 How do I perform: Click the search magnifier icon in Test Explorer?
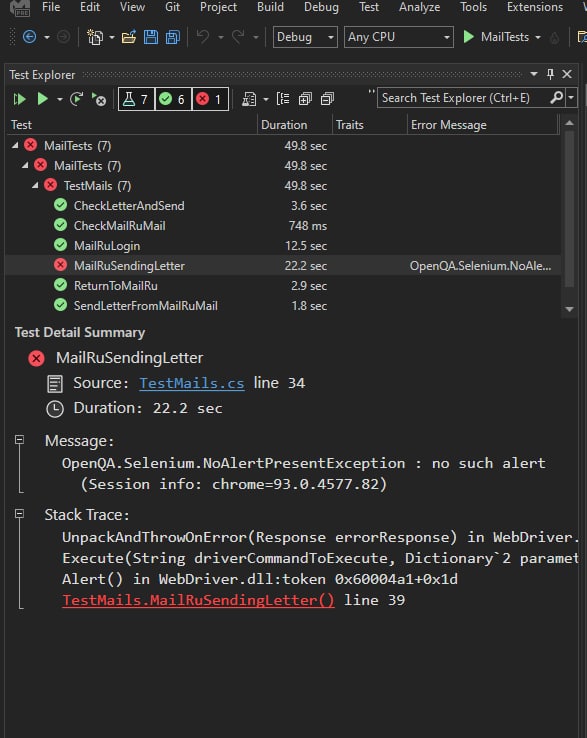point(556,98)
